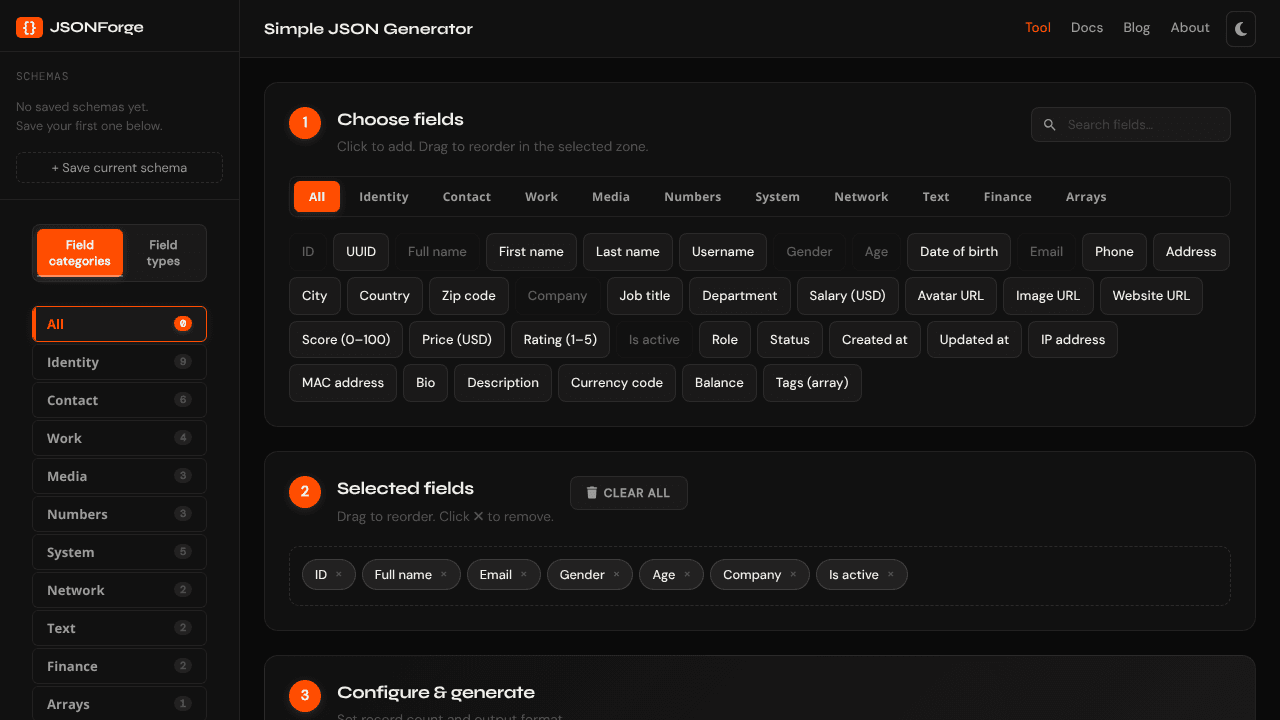Choose System category in sidebar
The height and width of the screenshot is (720, 1280).
pos(119,552)
